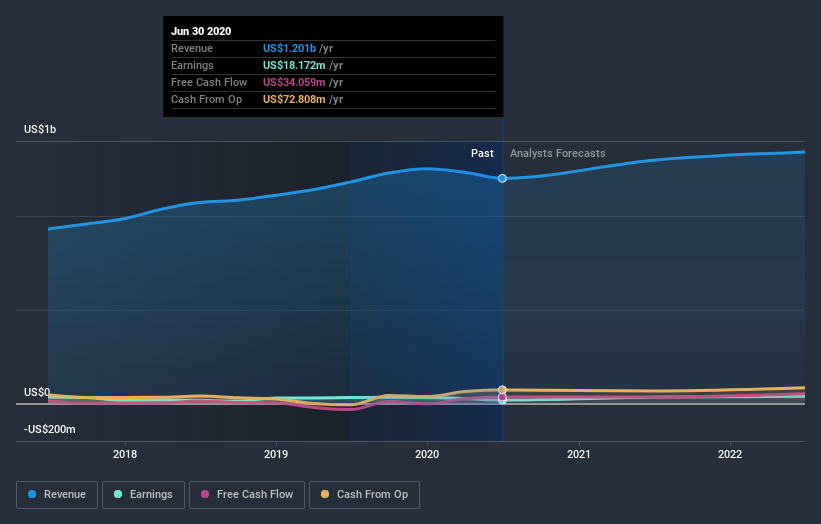Click the 'Cash From Op' label in tooltip

click(207, 99)
